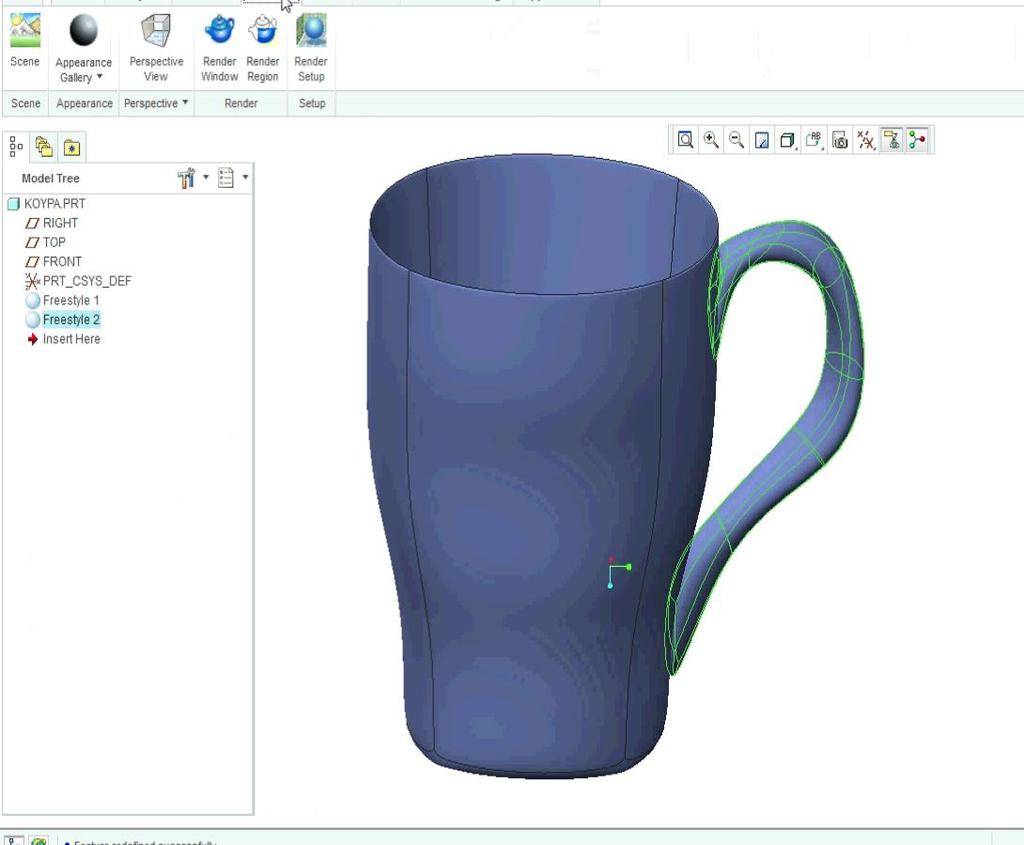Select KOYPA.PRT in Model Tree
The width and height of the screenshot is (1024, 845).
pyautogui.click(x=55, y=204)
